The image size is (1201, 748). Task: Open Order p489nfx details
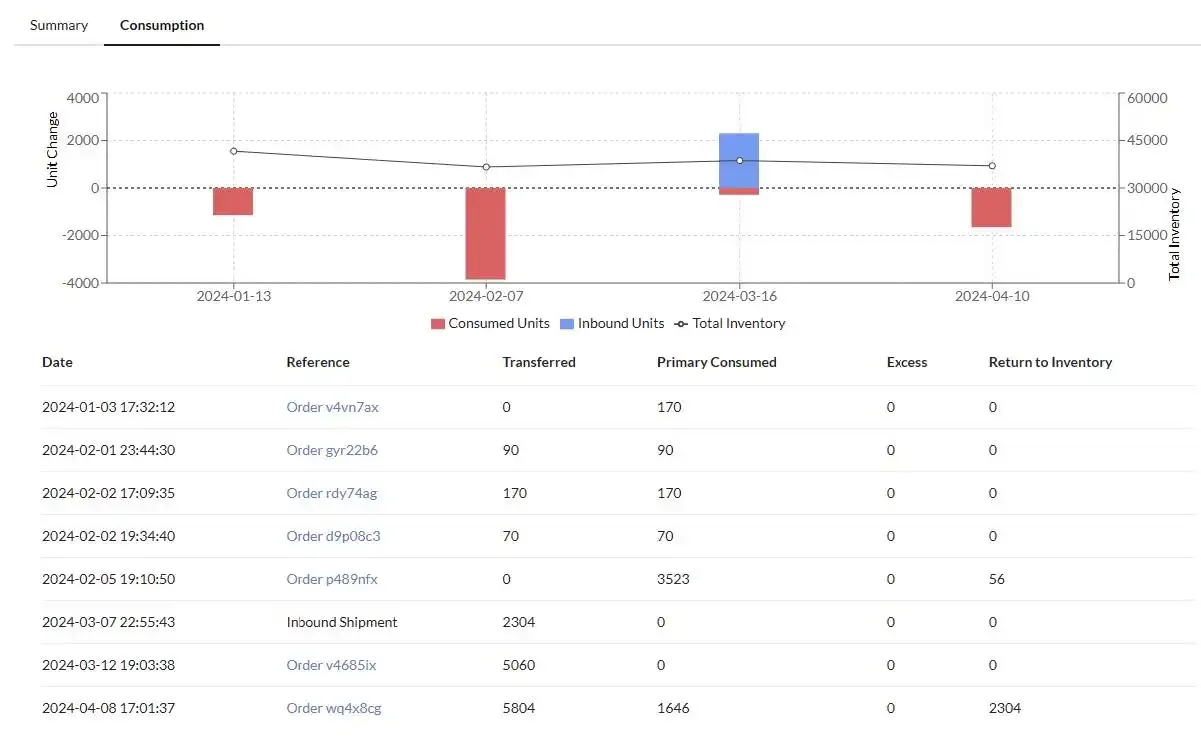(330, 579)
